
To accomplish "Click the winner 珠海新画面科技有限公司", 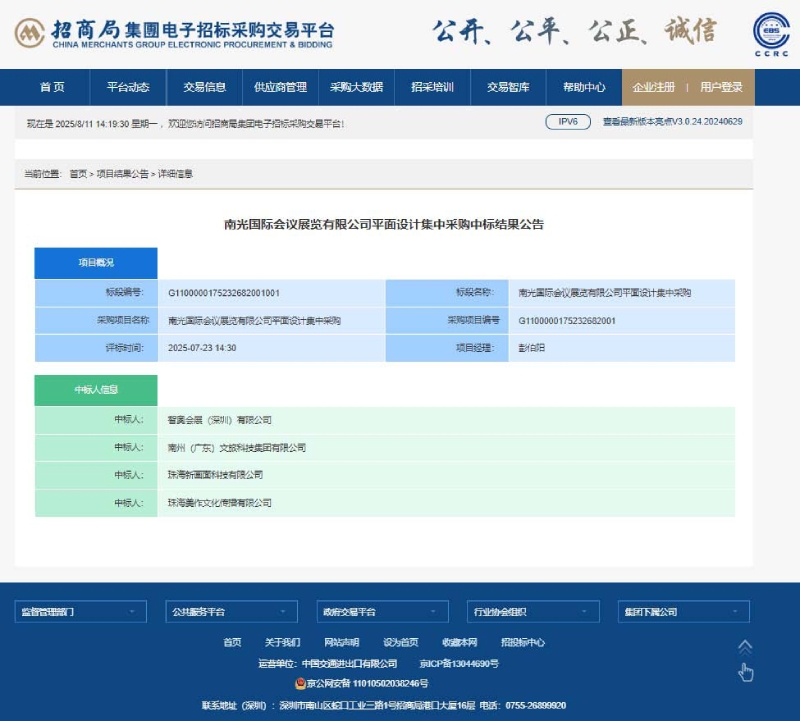I will [215, 475].
